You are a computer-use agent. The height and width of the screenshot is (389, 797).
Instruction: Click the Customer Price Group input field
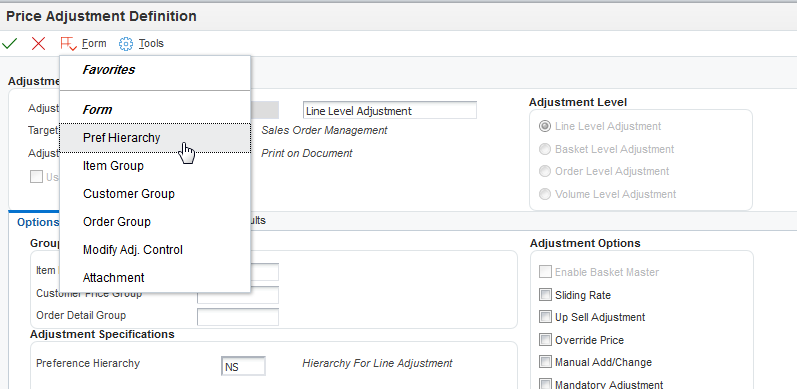238,294
